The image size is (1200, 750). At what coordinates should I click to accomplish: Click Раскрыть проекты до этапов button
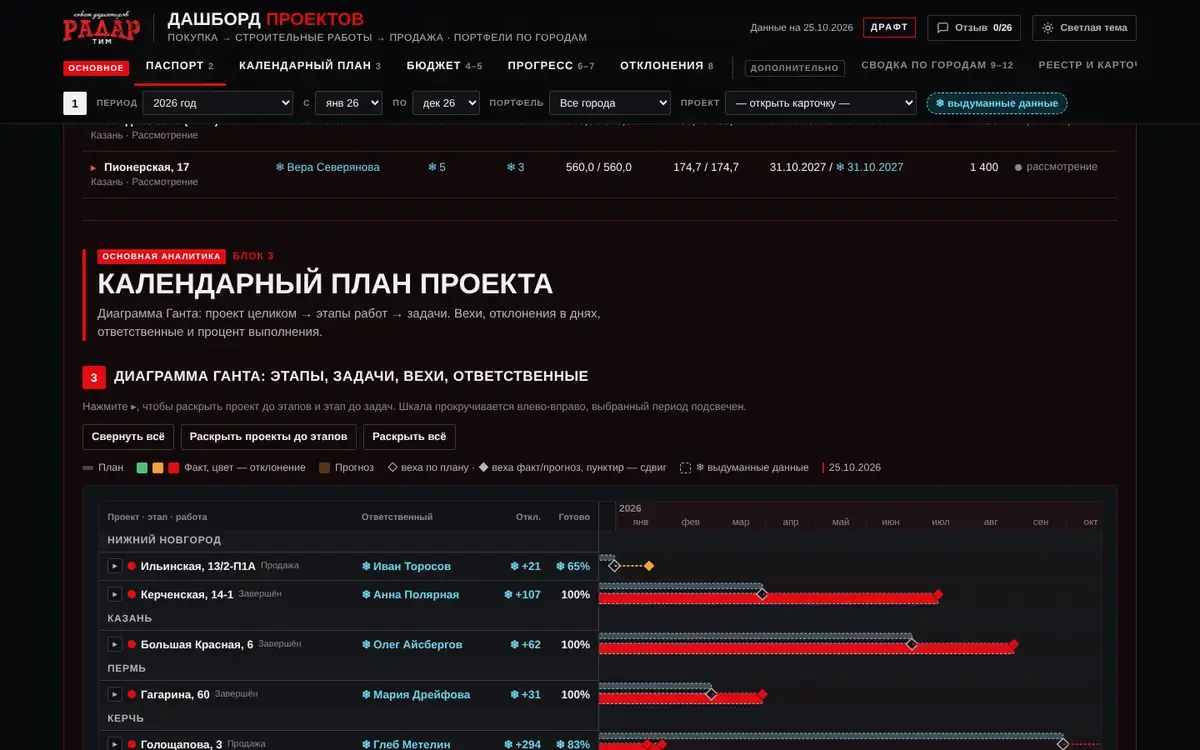(x=268, y=437)
